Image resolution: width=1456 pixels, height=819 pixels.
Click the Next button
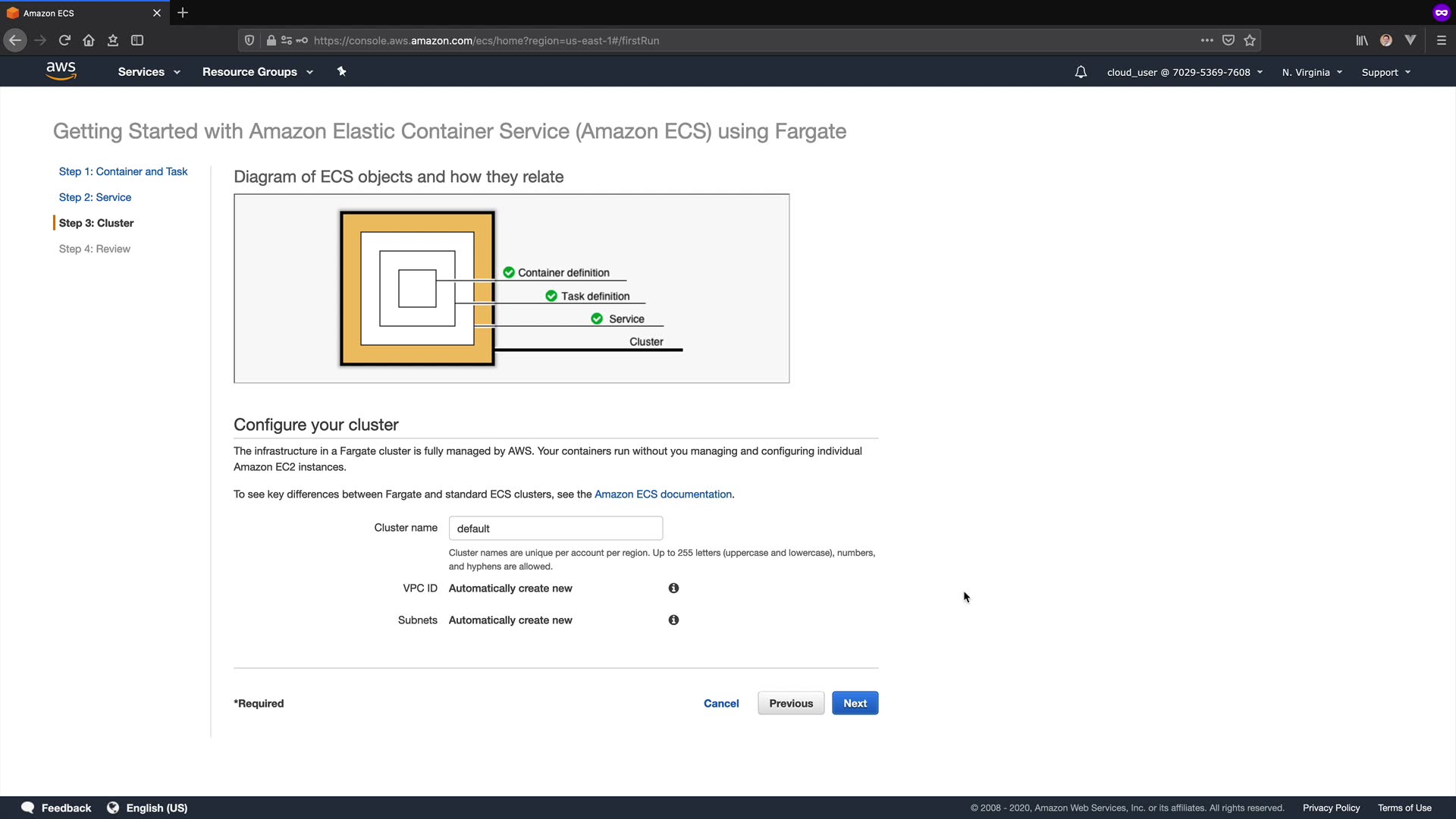(x=855, y=703)
